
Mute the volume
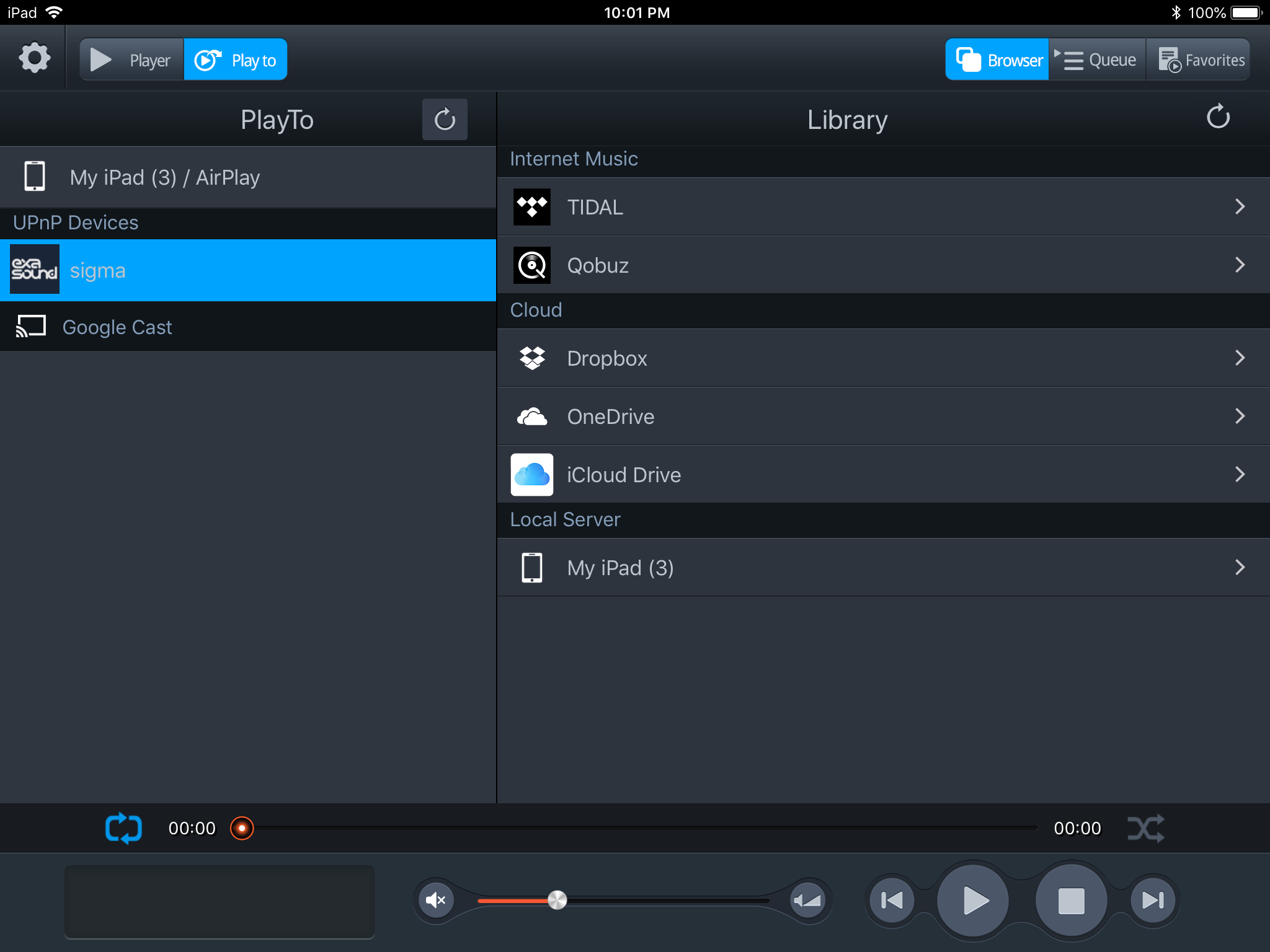(436, 899)
